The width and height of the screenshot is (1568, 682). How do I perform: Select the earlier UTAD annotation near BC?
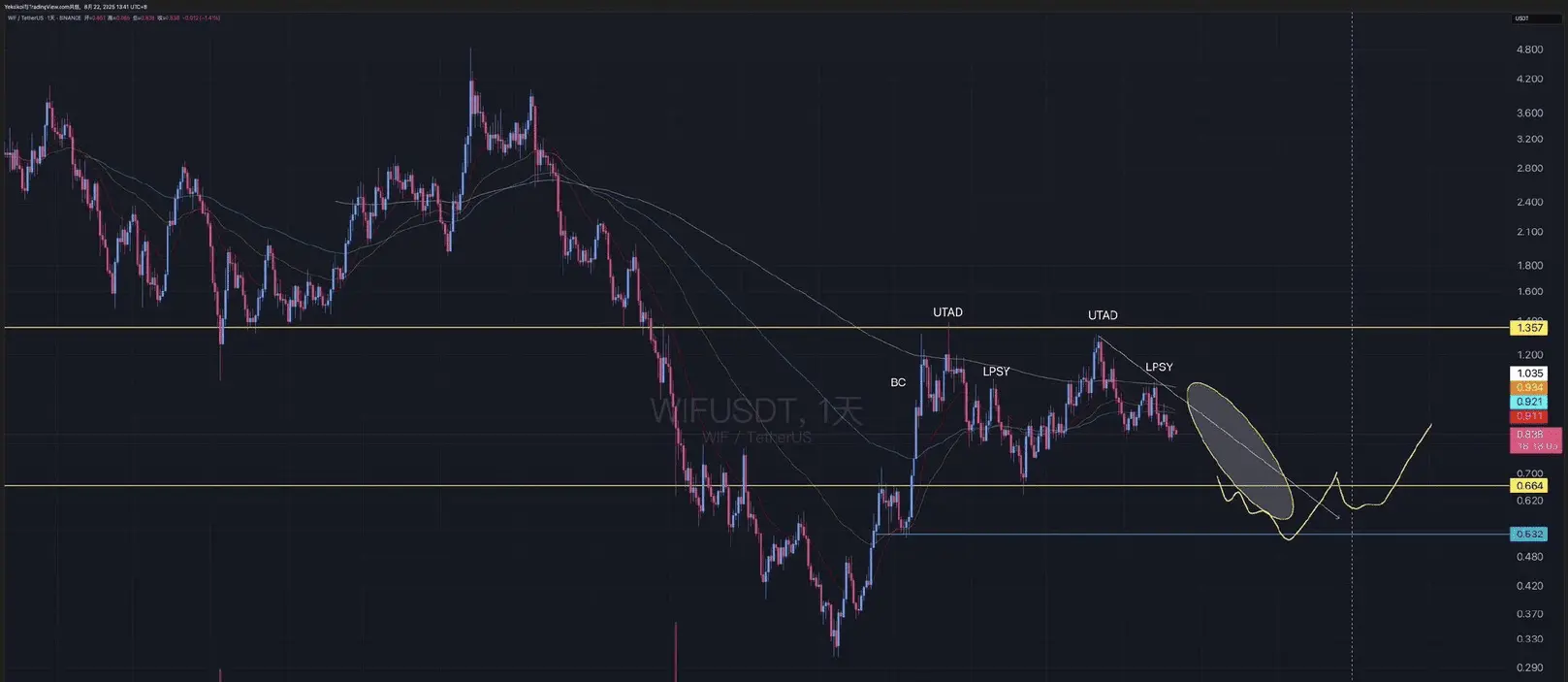coord(947,312)
